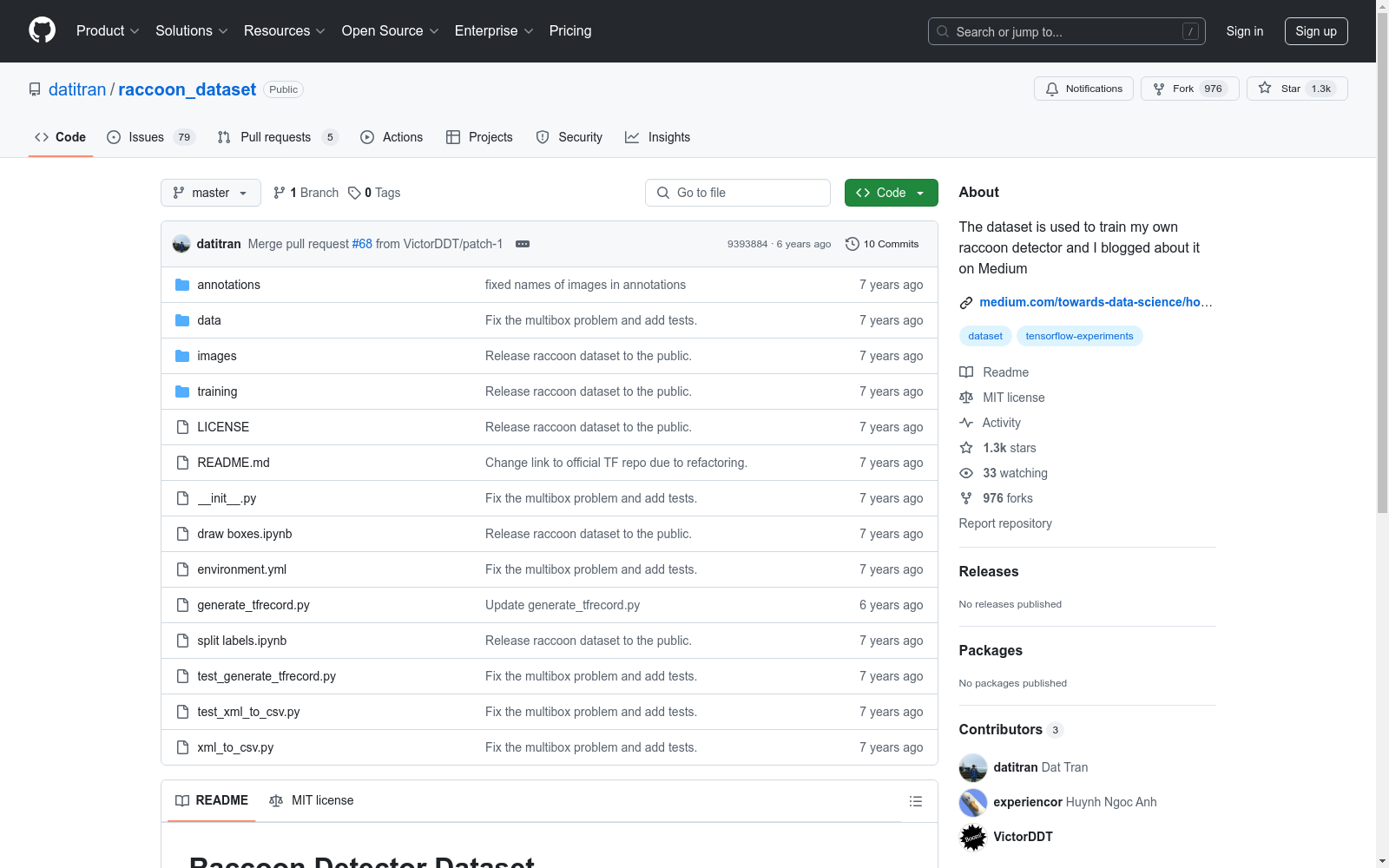View the 0 Tags link

coord(374,193)
